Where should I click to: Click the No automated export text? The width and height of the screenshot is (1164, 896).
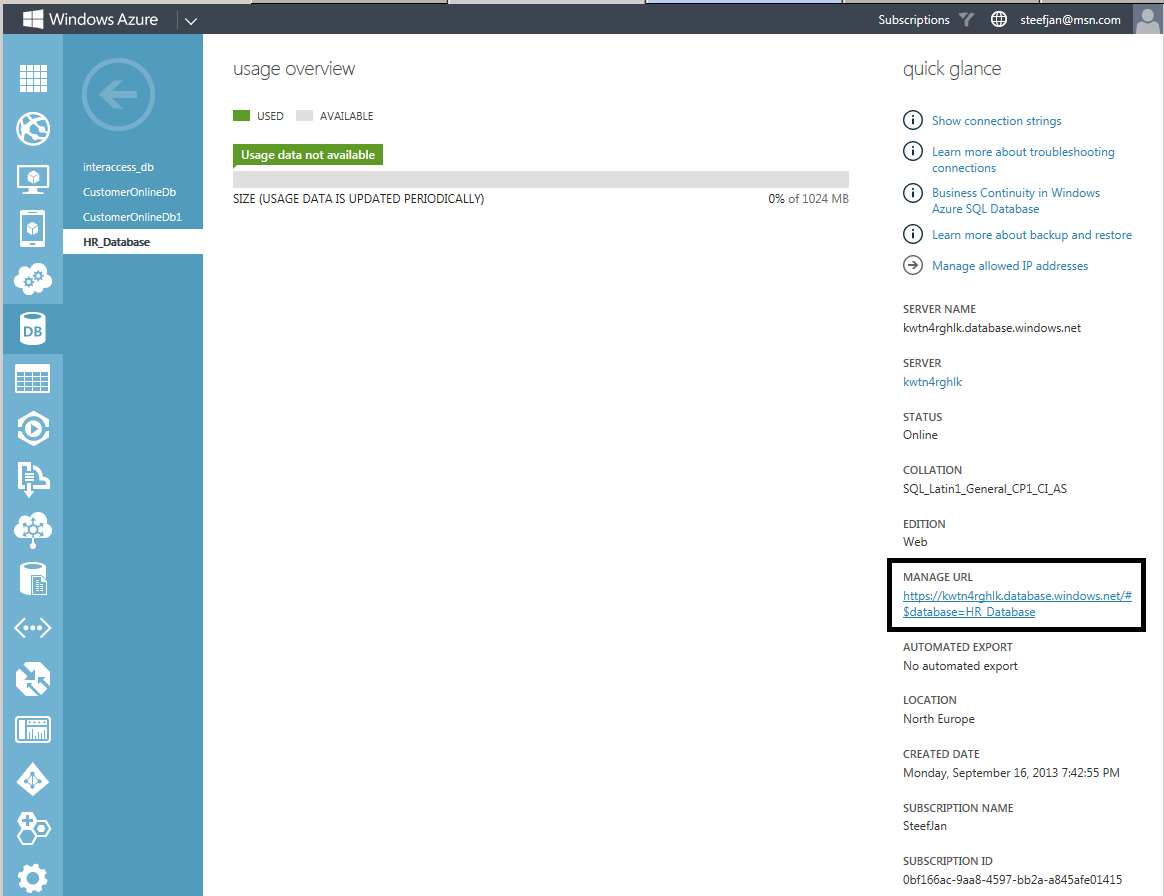(x=960, y=666)
